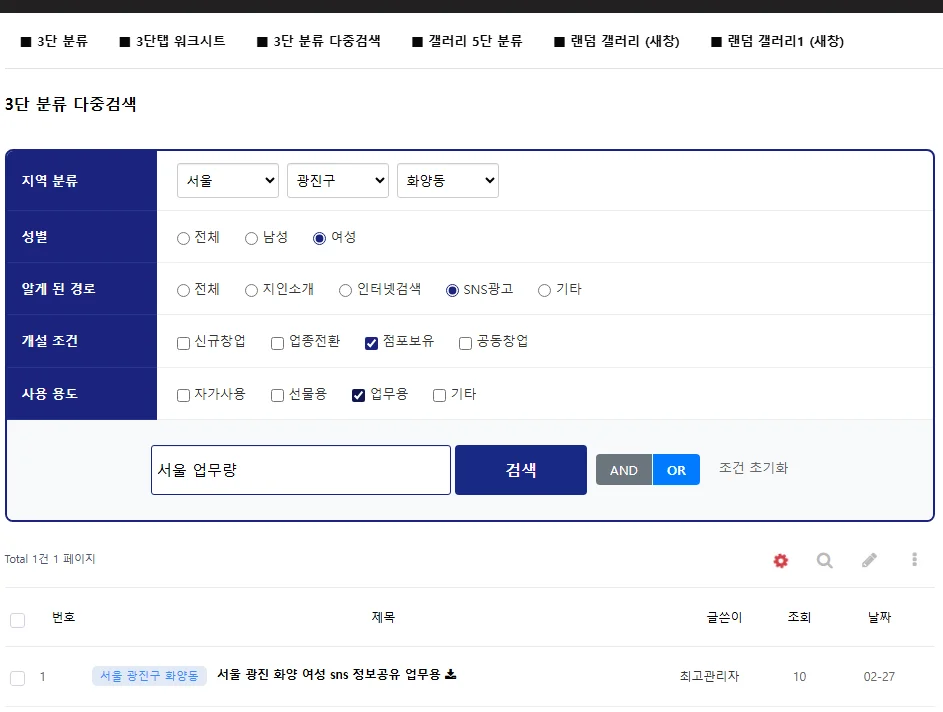Expand the 광진구 district dropdown
This screenshot has height=712, width=943.
point(338,180)
